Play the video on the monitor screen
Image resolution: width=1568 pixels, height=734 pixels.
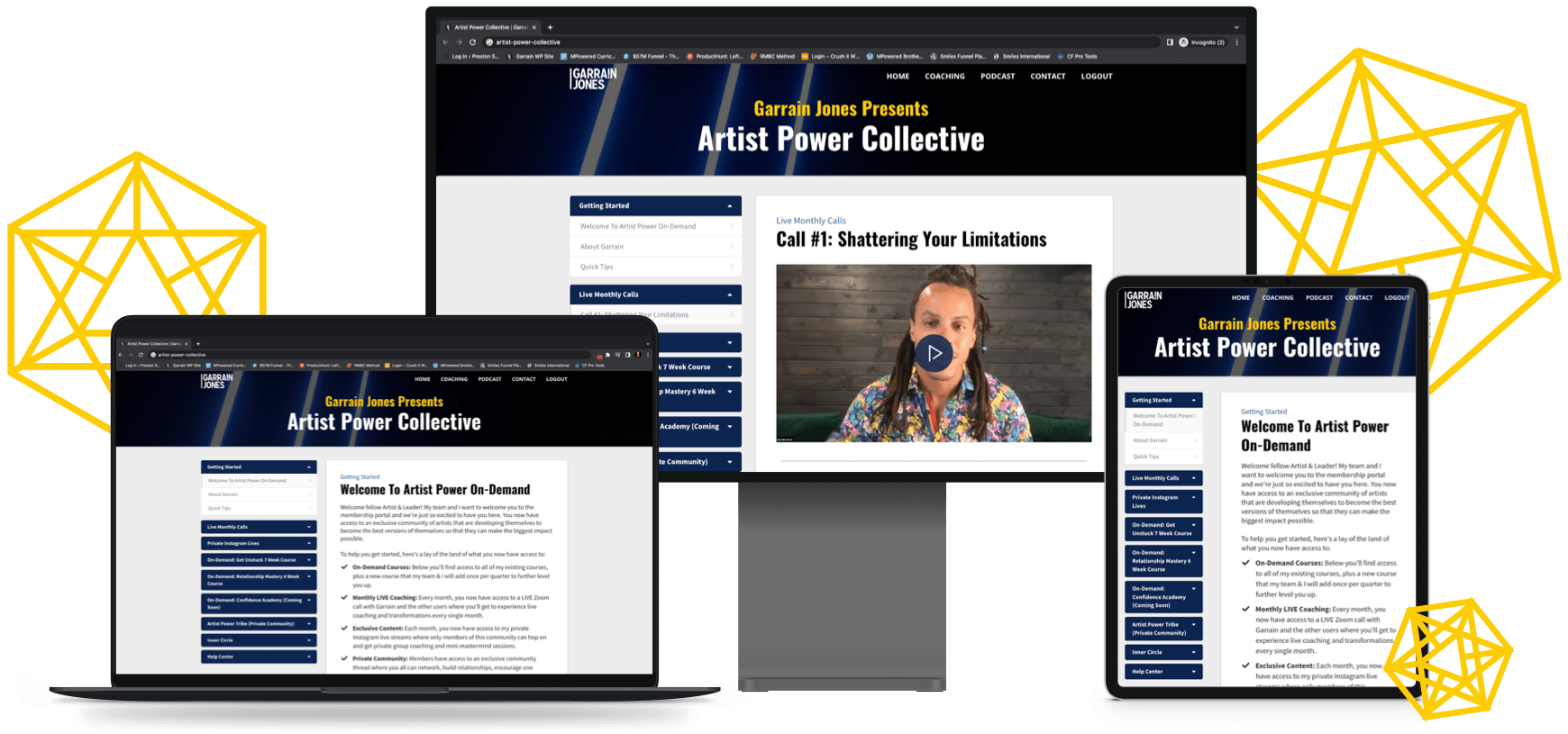click(934, 353)
